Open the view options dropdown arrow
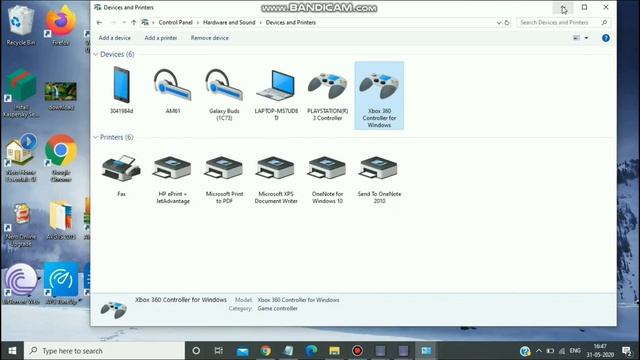The height and width of the screenshot is (360, 640). tap(587, 38)
